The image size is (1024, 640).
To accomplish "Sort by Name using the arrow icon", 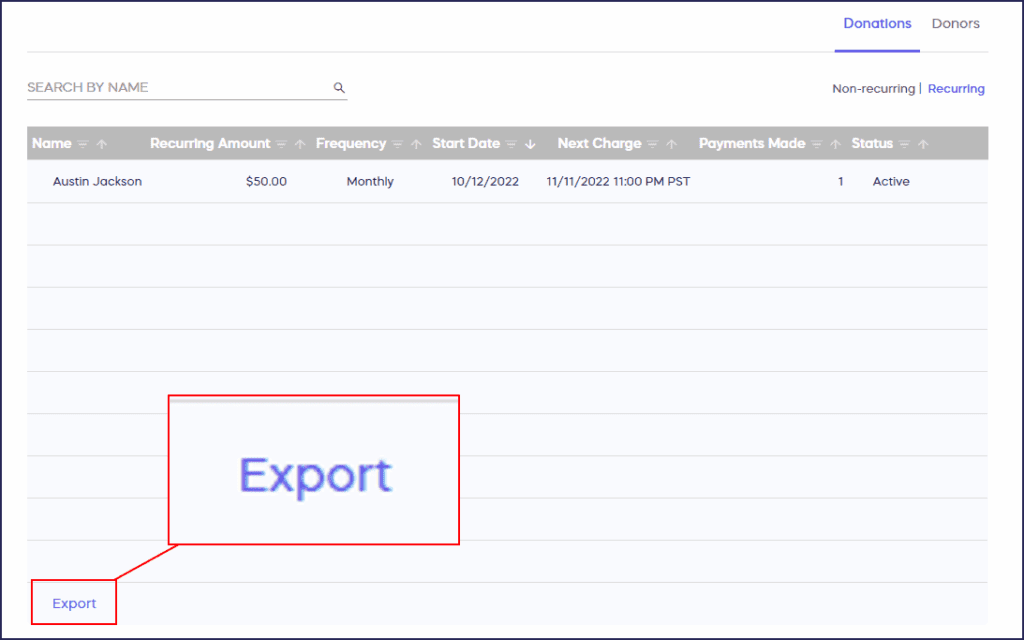I will (101, 144).
